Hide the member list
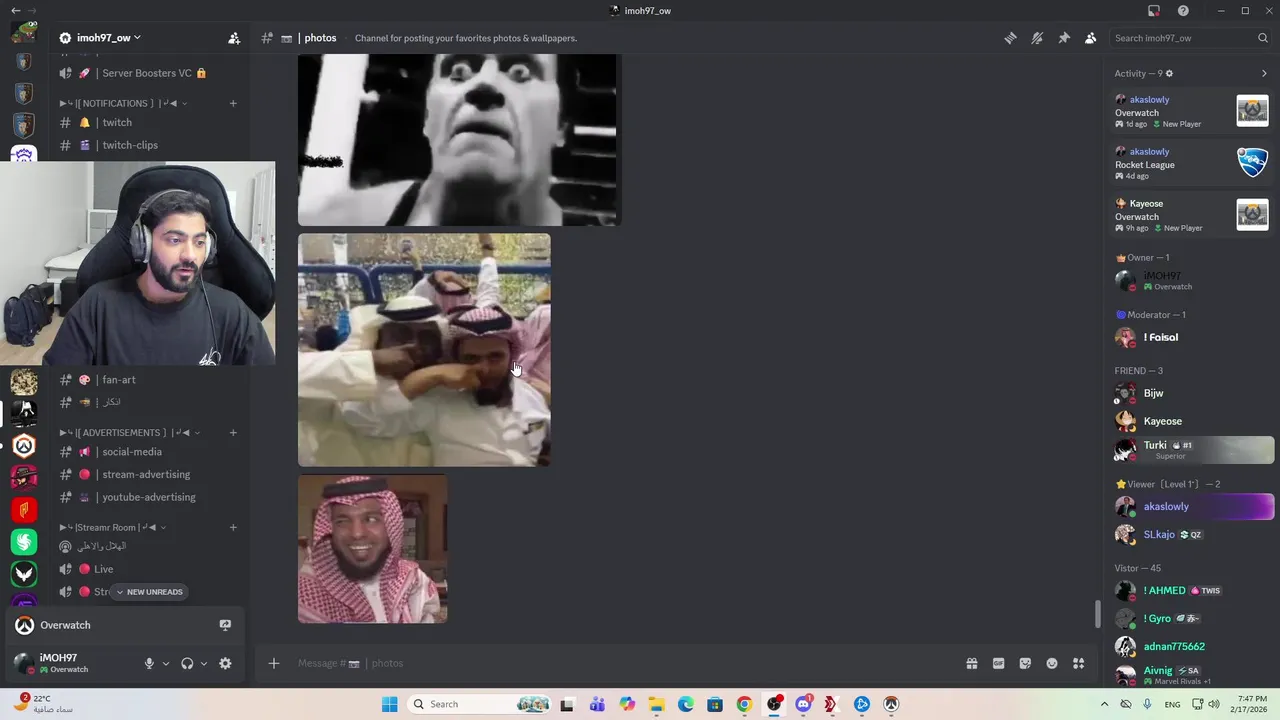The image size is (1280, 720). [1090, 38]
